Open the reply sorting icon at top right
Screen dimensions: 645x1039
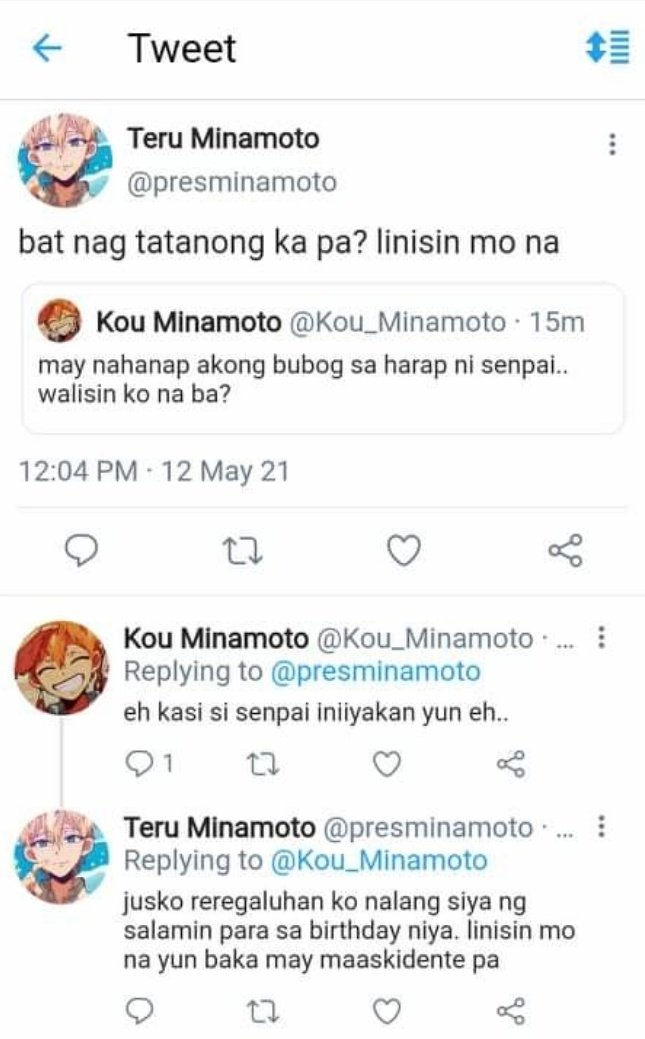pyautogui.click(x=607, y=48)
